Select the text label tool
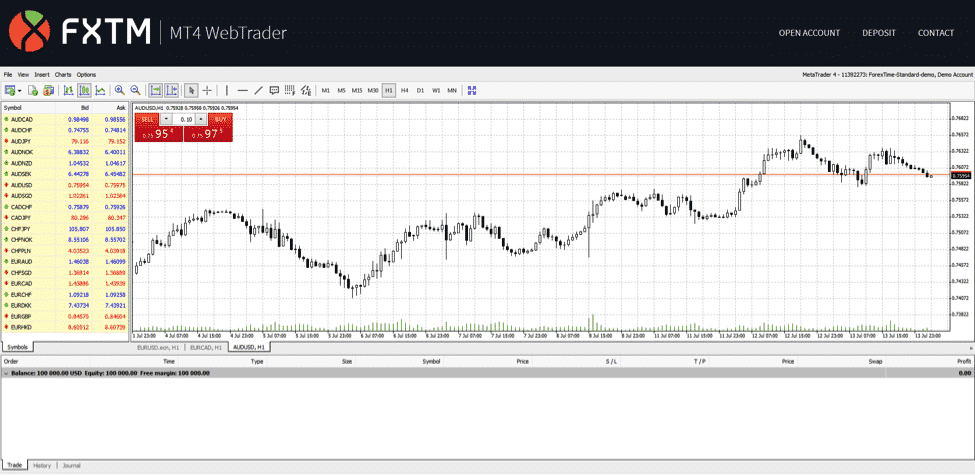Viewport: 975px width, 476px height. (274, 90)
